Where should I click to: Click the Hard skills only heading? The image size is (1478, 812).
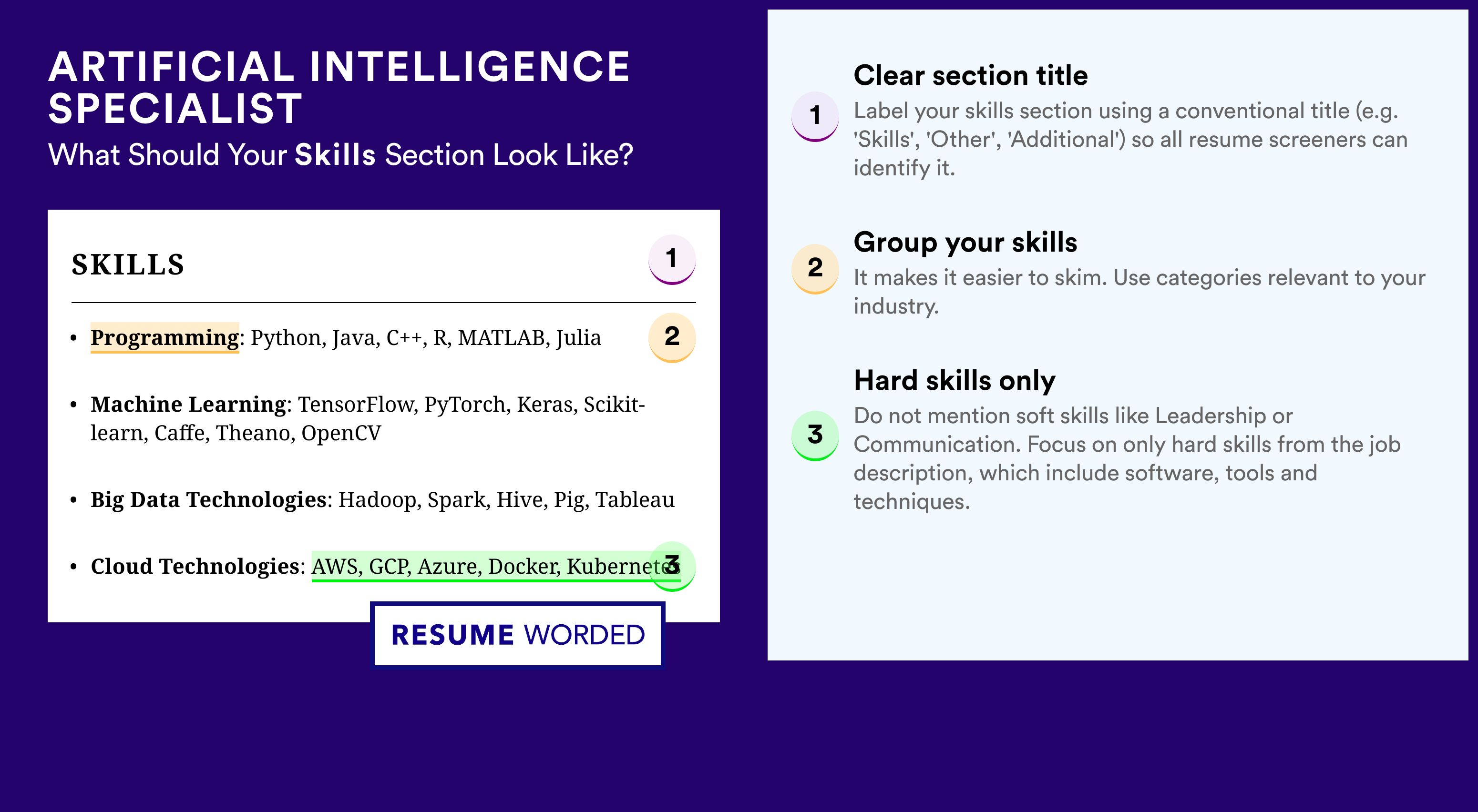954,381
